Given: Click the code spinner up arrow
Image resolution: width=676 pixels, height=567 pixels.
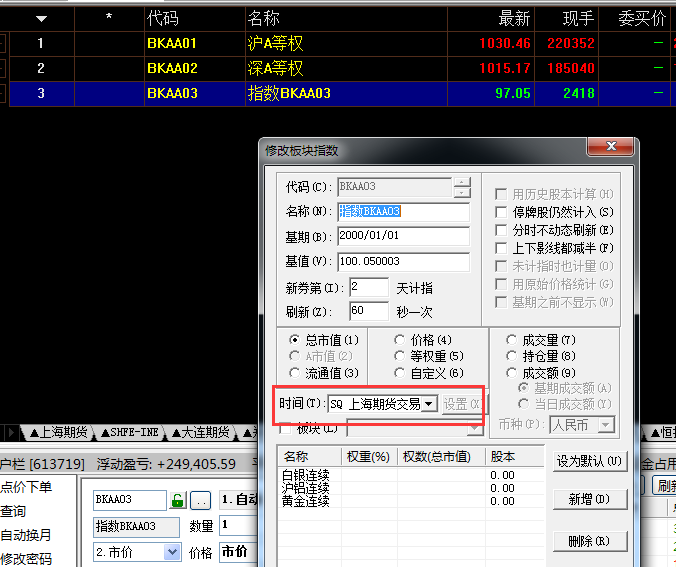Looking at the screenshot, I should pyautogui.click(x=461, y=181).
